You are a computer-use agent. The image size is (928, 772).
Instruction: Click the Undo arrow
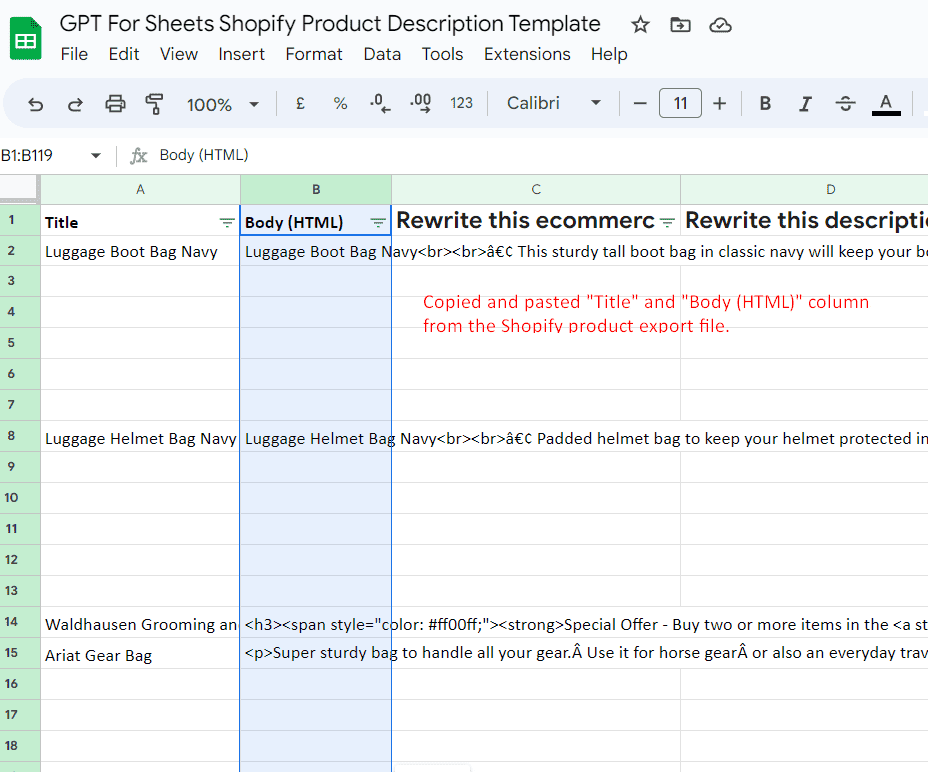(x=36, y=104)
